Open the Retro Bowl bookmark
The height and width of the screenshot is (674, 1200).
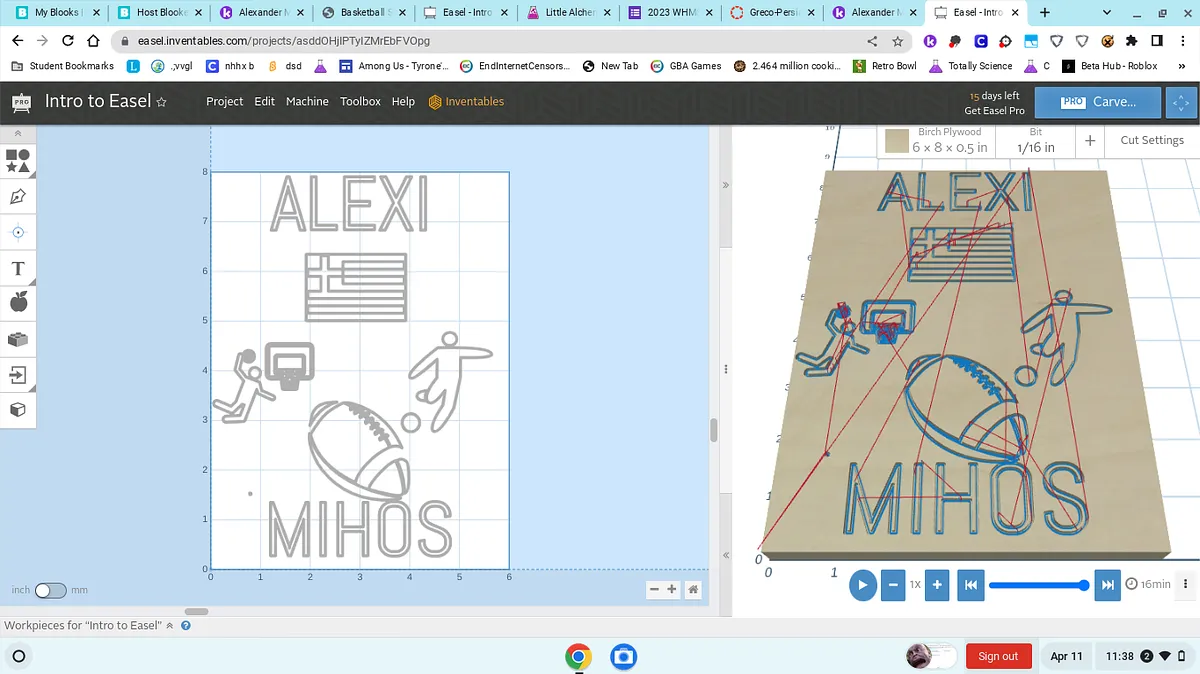(885, 66)
